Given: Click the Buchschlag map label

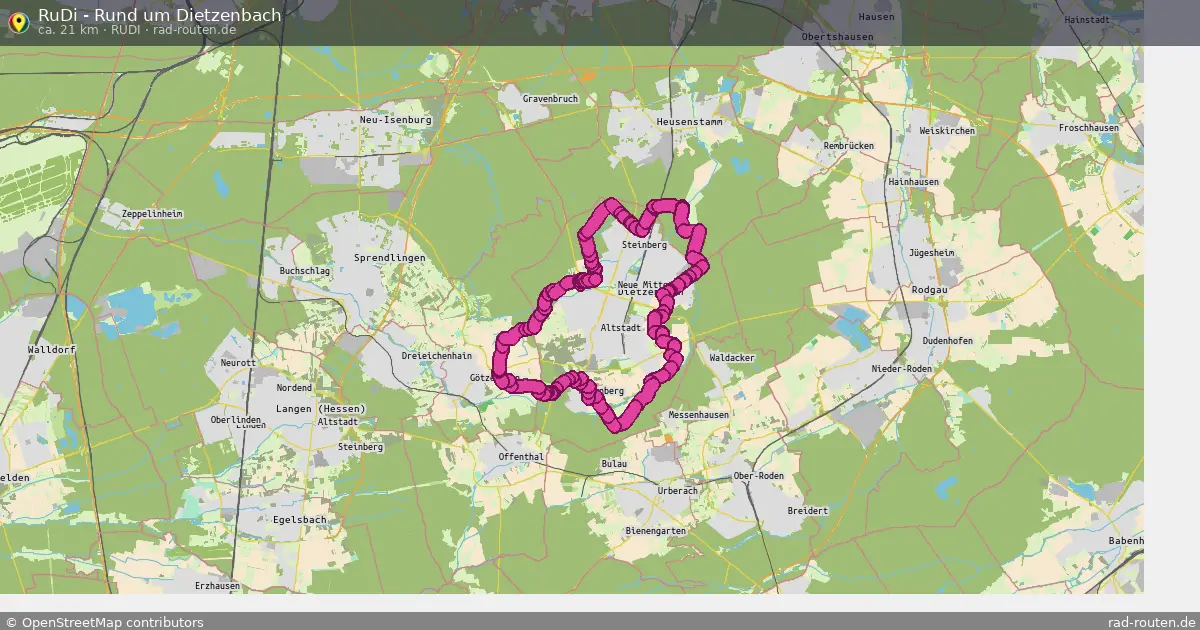Looking at the screenshot, I should pos(305,271).
